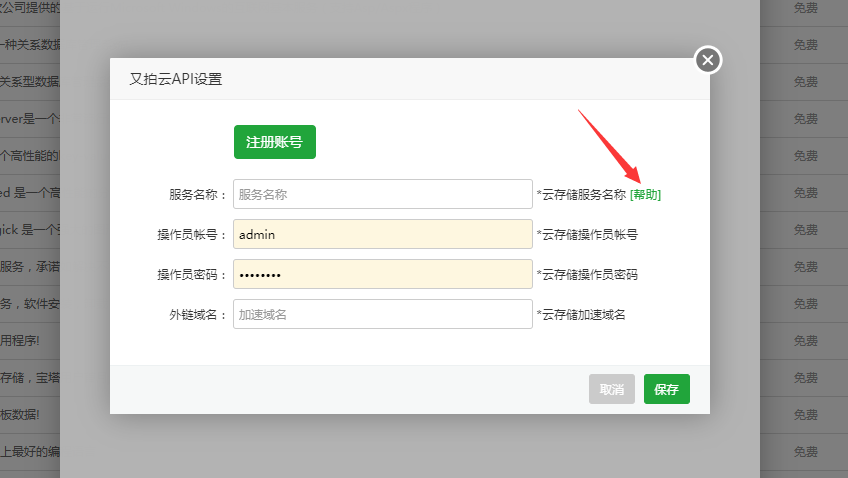Click the *云存储加速域名 hint text
This screenshot has width=848, height=478.
pyautogui.click(x=581, y=315)
